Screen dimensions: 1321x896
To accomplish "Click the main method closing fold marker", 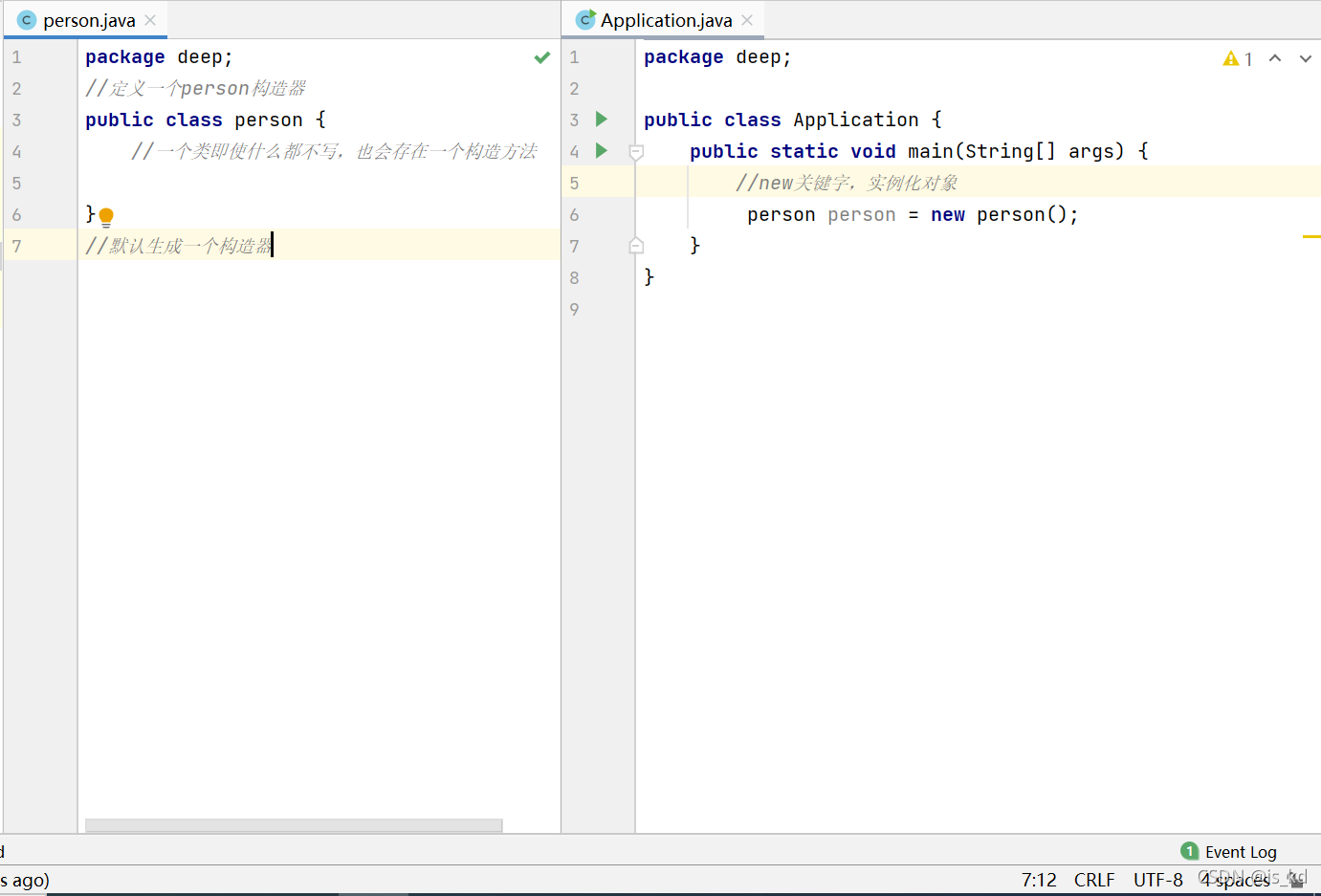I will pyautogui.click(x=636, y=246).
